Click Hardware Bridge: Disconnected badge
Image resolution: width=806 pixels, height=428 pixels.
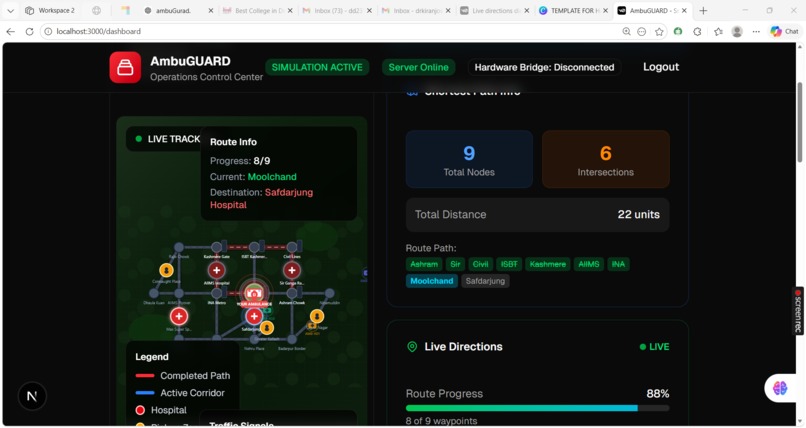click(x=544, y=67)
